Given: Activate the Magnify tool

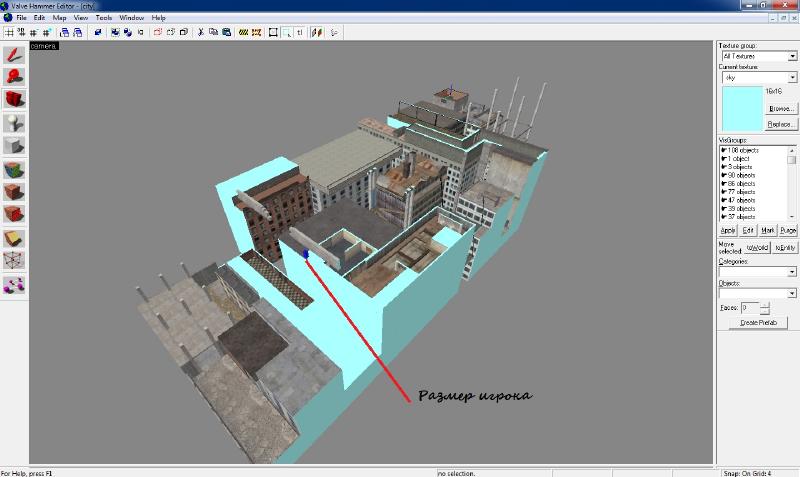Looking at the screenshot, I should (14, 76).
